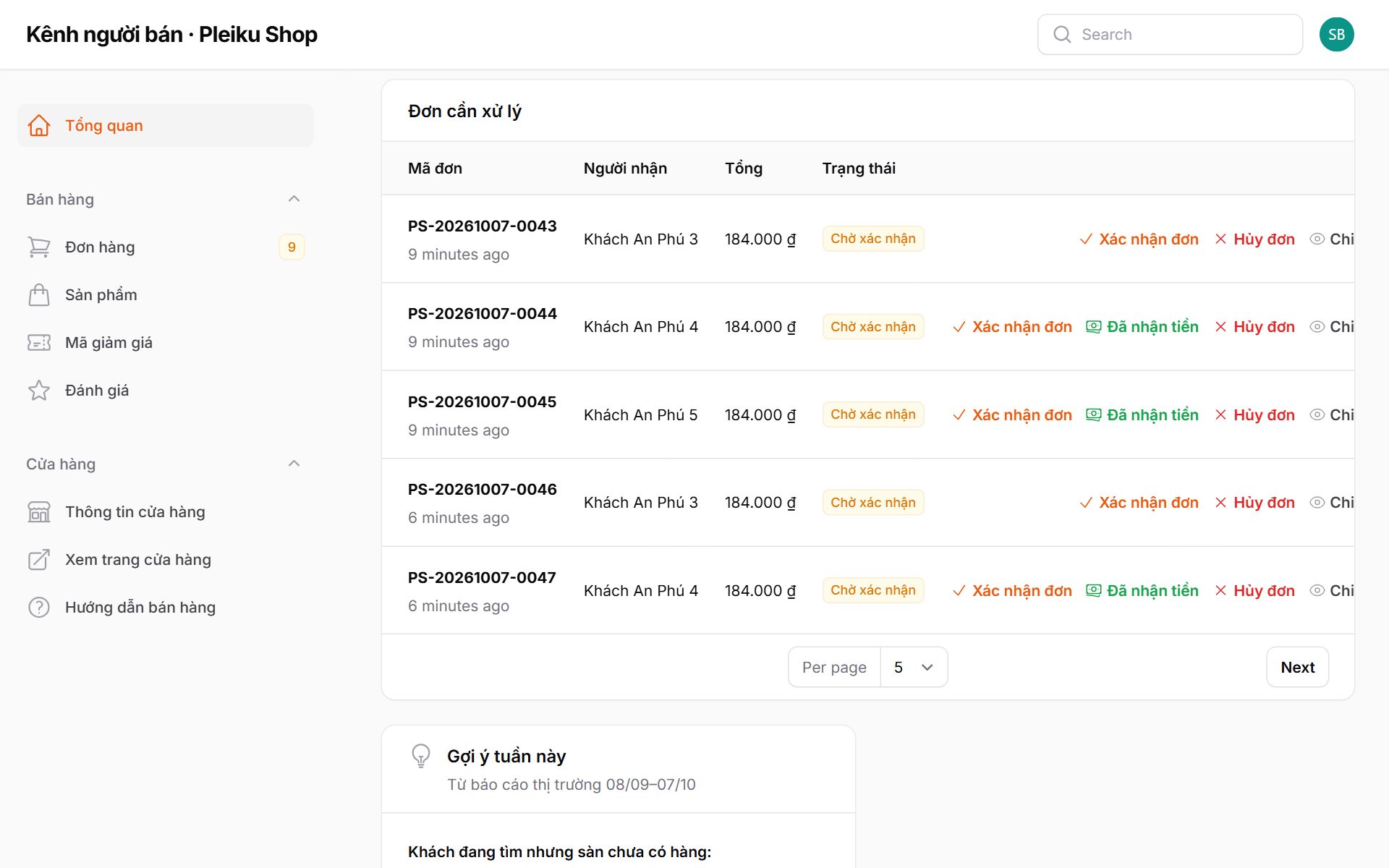Click the Sản phẩm bag icon

[x=39, y=294]
